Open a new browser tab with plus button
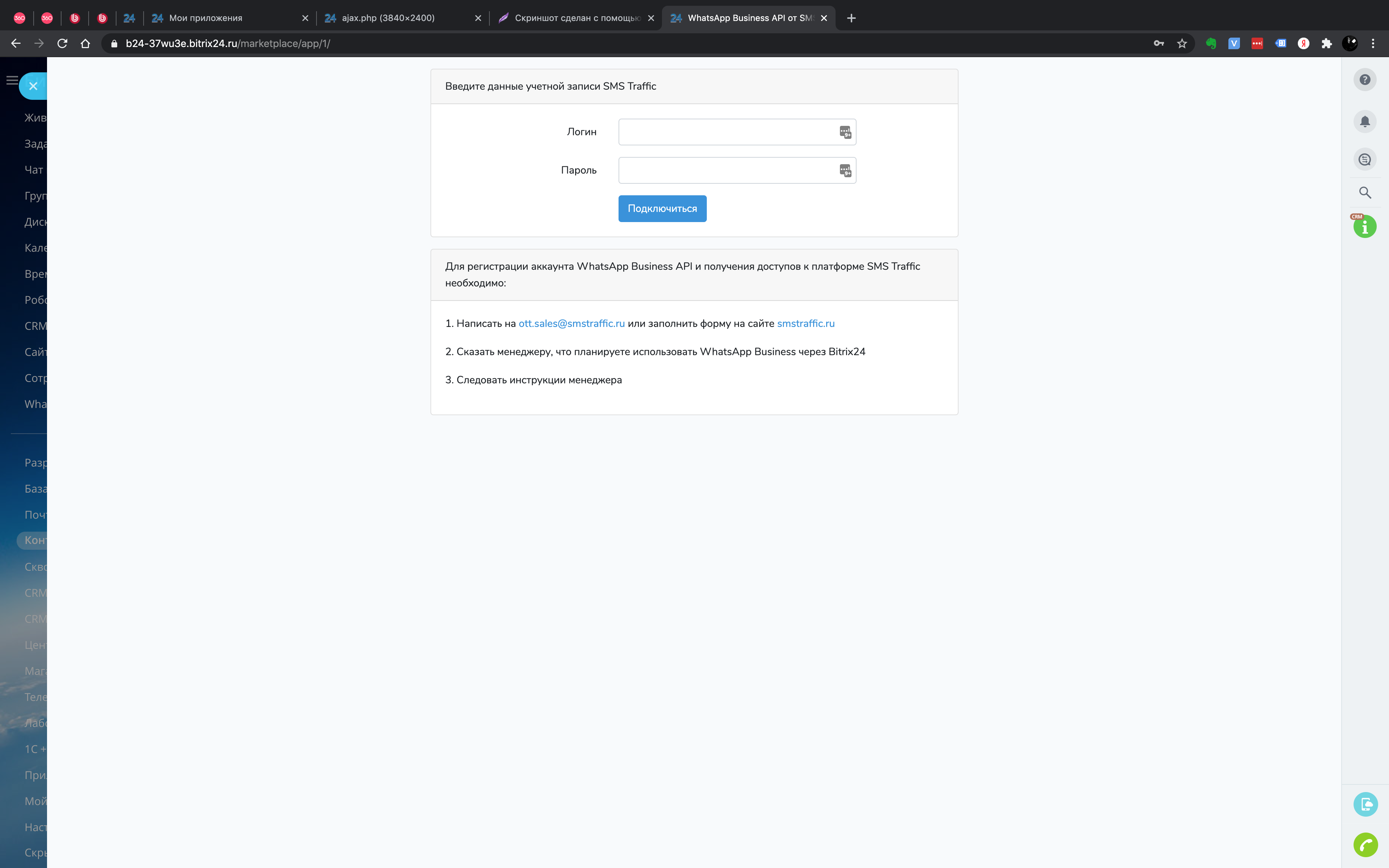 tap(851, 18)
